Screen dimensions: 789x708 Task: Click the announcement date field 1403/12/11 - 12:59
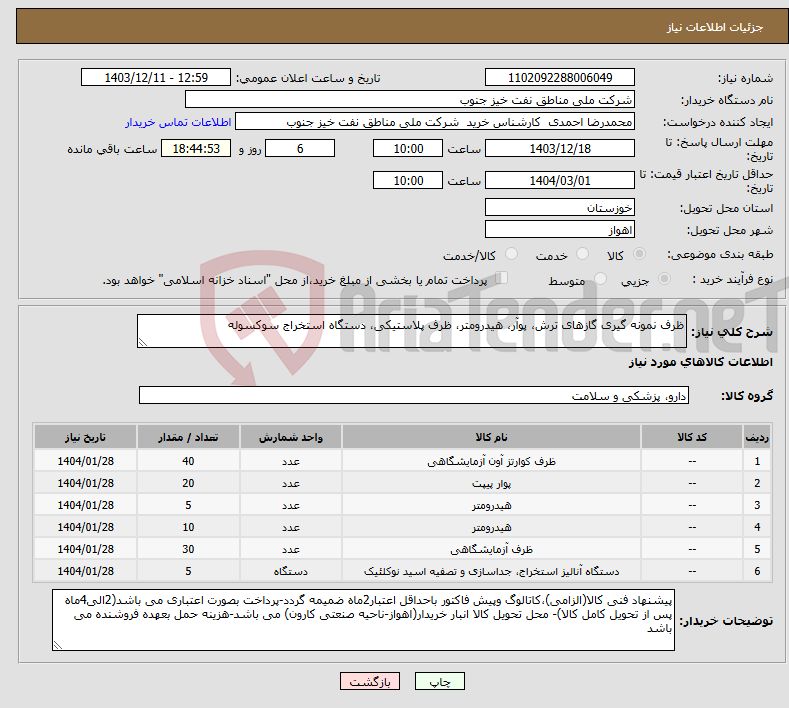coord(156,77)
